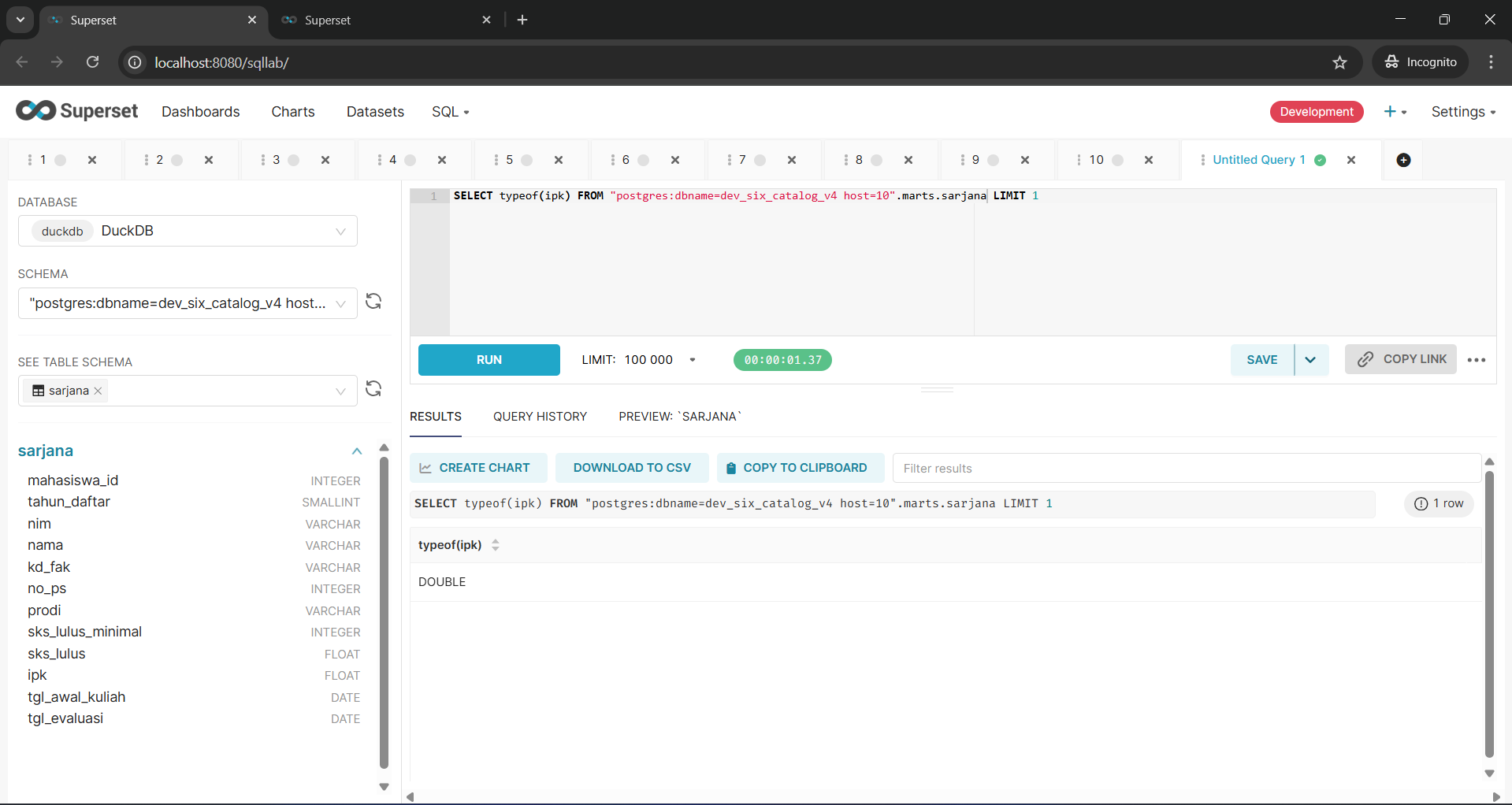Refresh the table list icon

(x=373, y=389)
